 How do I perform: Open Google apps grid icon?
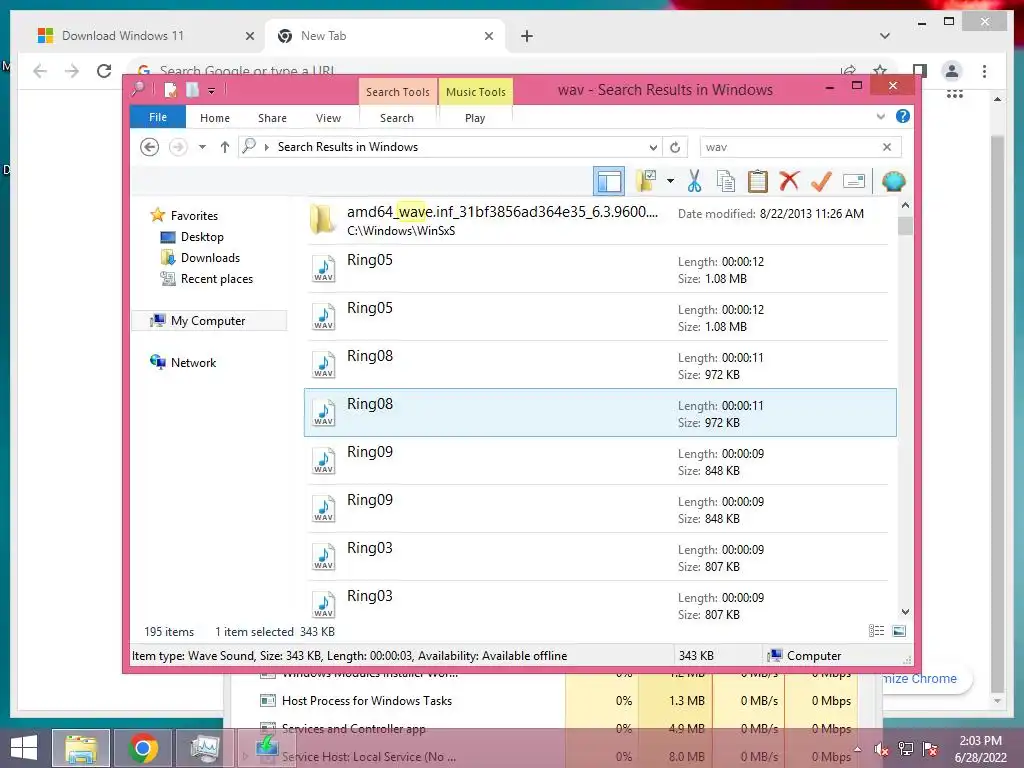click(955, 95)
